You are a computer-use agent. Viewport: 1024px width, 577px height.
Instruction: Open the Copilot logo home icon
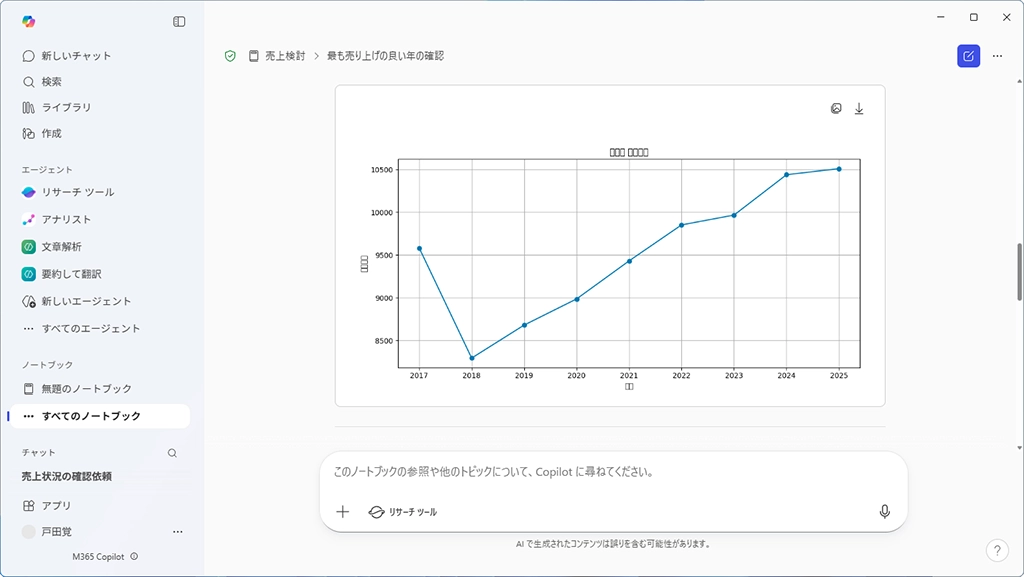[x=28, y=21]
